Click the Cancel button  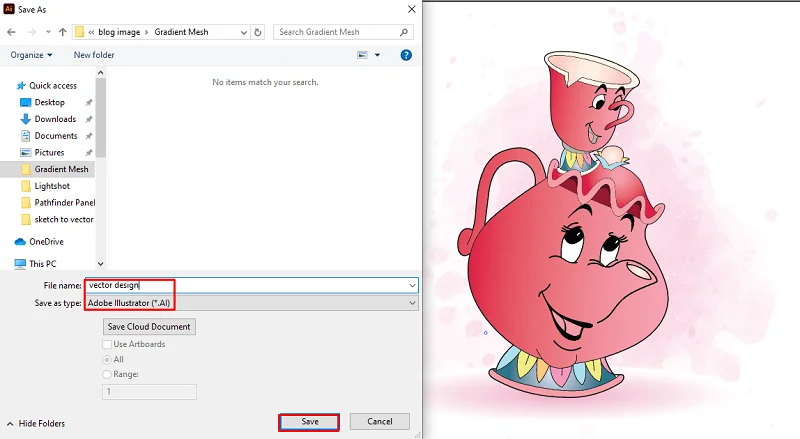(x=380, y=422)
